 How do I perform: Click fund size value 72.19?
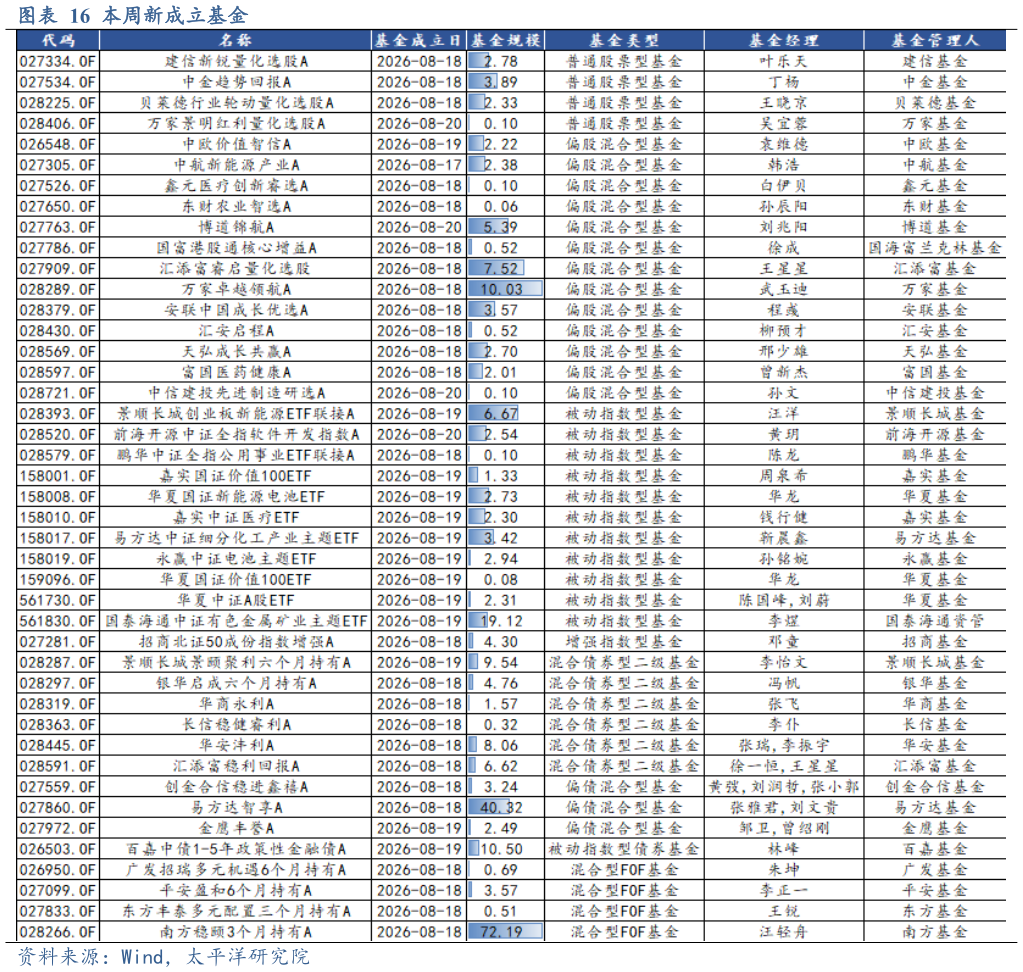501,932
